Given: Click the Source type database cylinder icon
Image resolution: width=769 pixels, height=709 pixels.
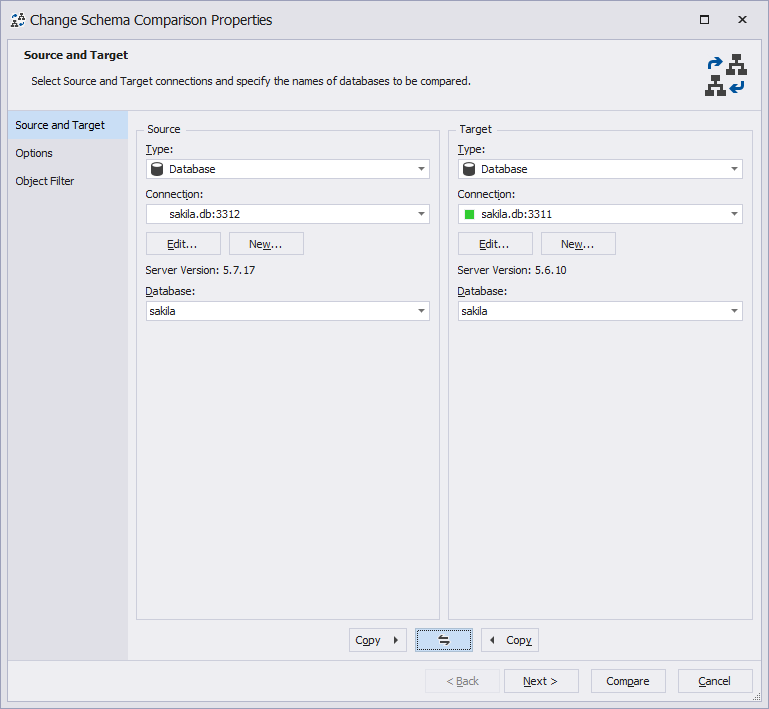Looking at the screenshot, I should [x=157, y=169].
